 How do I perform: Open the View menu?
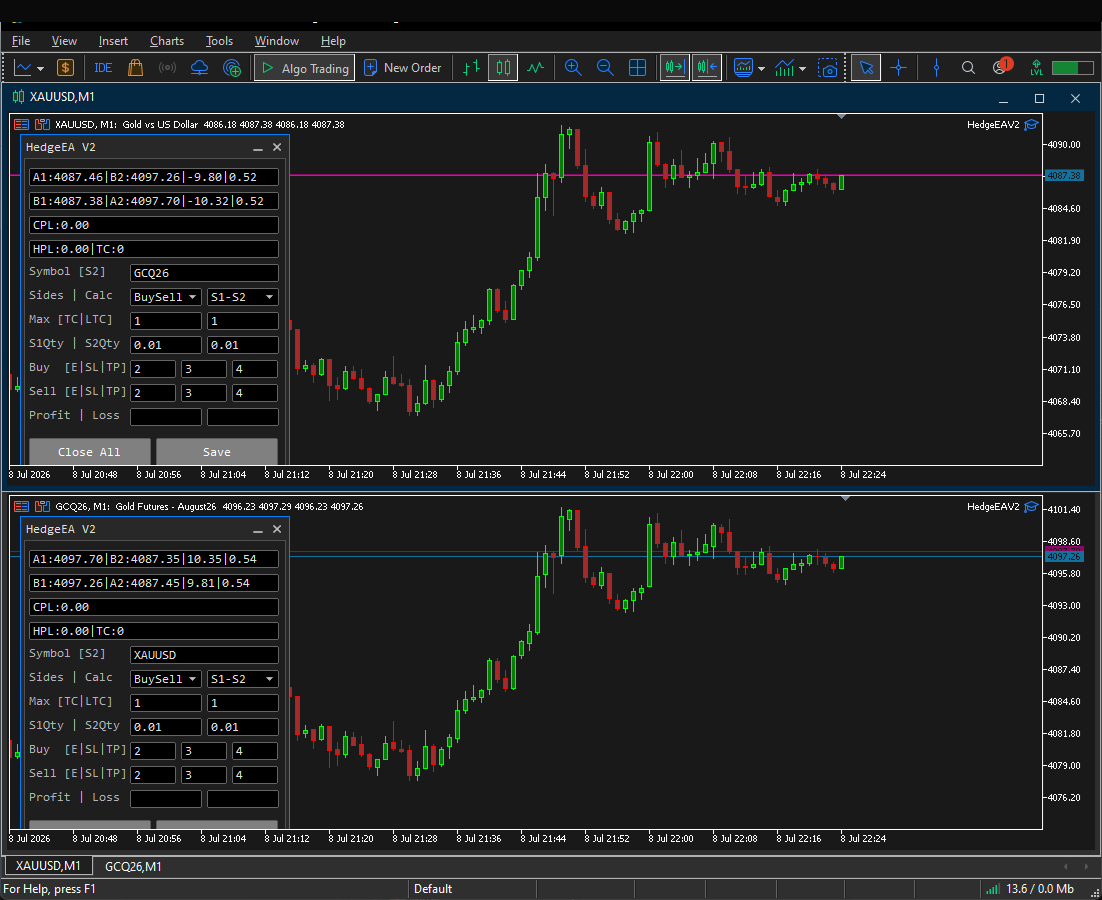pos(64,41)
